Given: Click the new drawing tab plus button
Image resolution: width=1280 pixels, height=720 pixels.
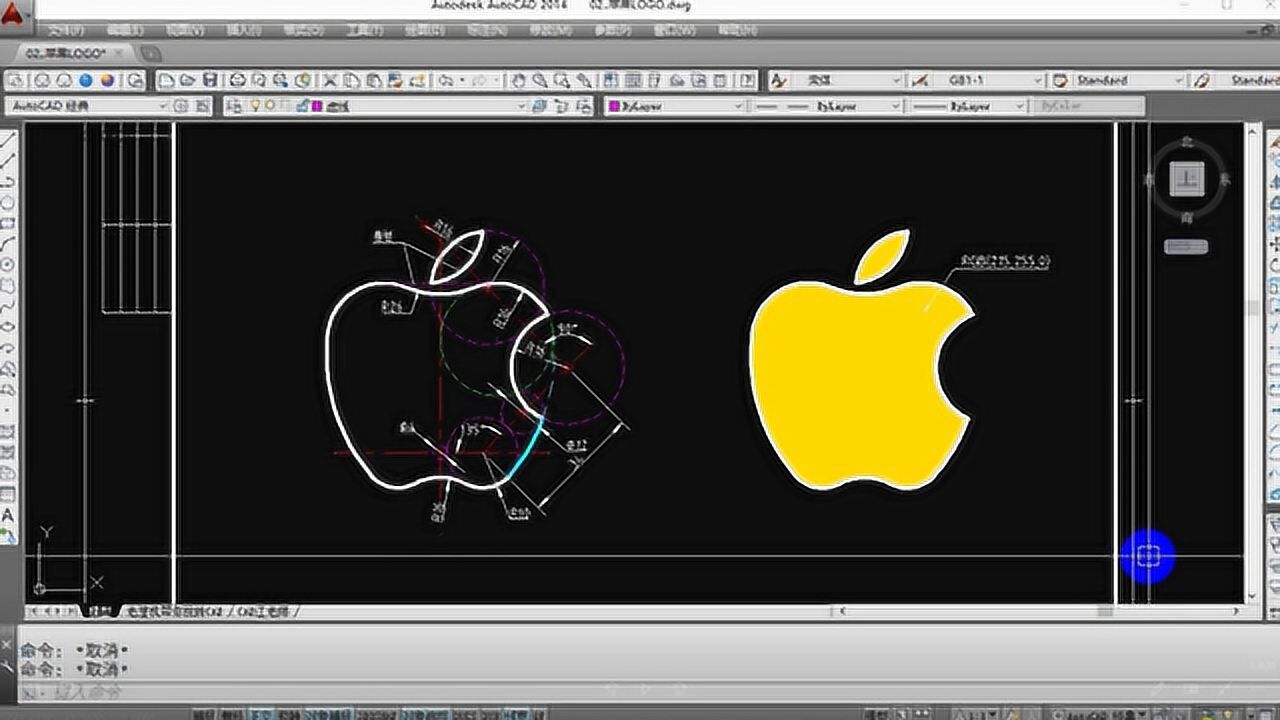Looking at the screenshot, I should pyautogui.click(x=150, y=53).
